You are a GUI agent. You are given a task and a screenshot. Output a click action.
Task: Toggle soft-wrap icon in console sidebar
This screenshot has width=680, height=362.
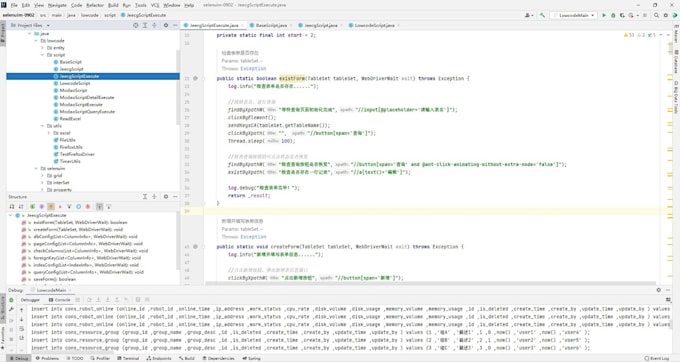coord(21,329)
